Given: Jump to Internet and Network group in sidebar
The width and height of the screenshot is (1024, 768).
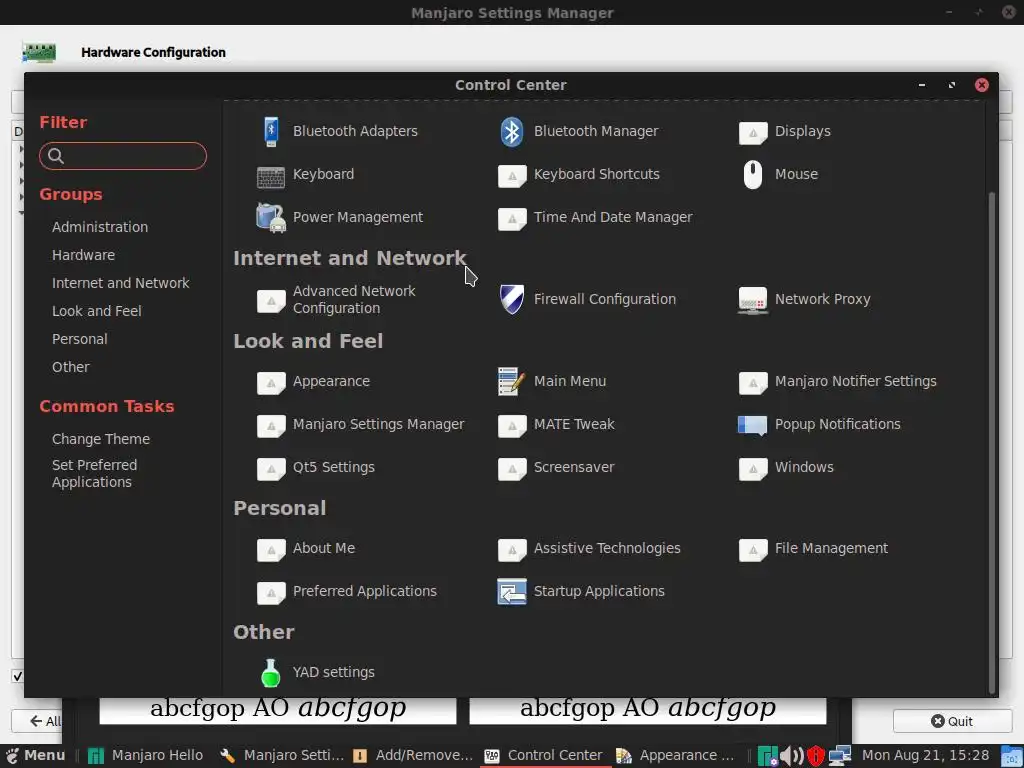Looking at the screenshot, I should (121, 283).
